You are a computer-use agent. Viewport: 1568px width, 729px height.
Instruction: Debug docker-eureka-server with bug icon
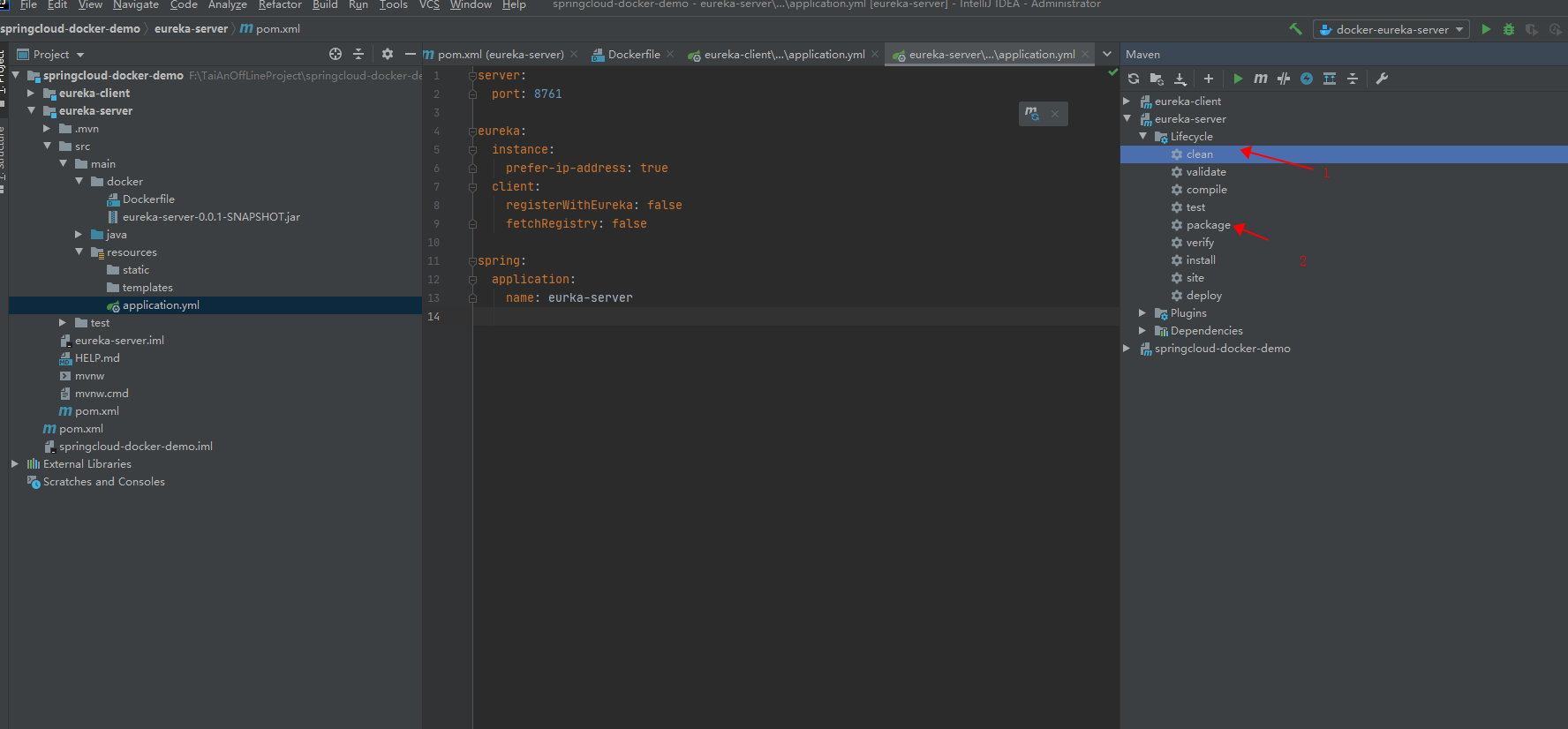1509,29
